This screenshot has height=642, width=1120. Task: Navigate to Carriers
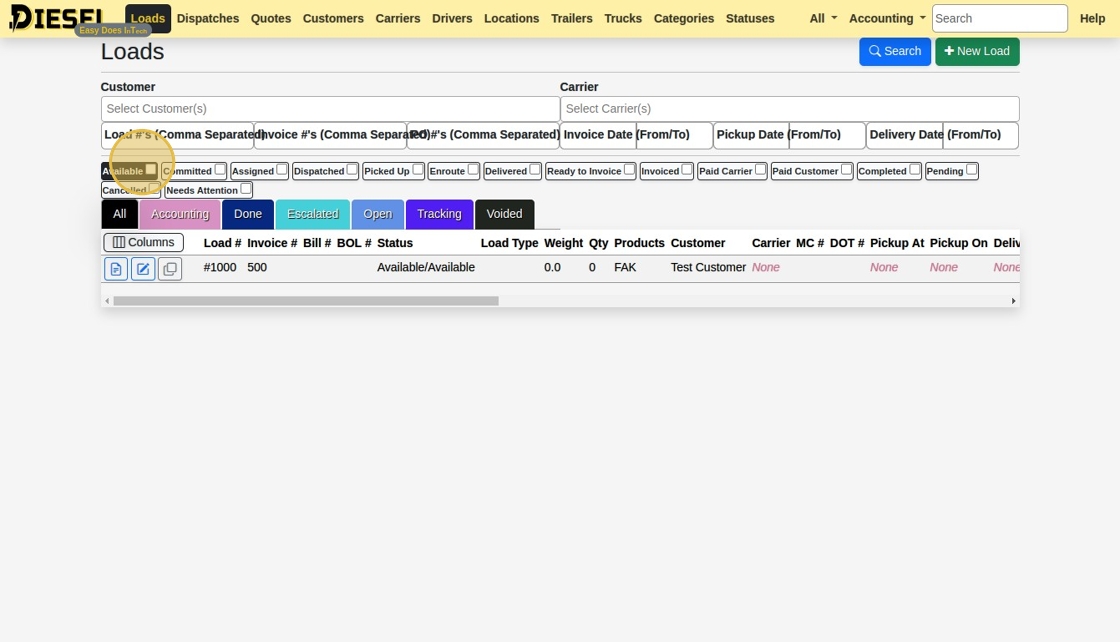[398, 19]
